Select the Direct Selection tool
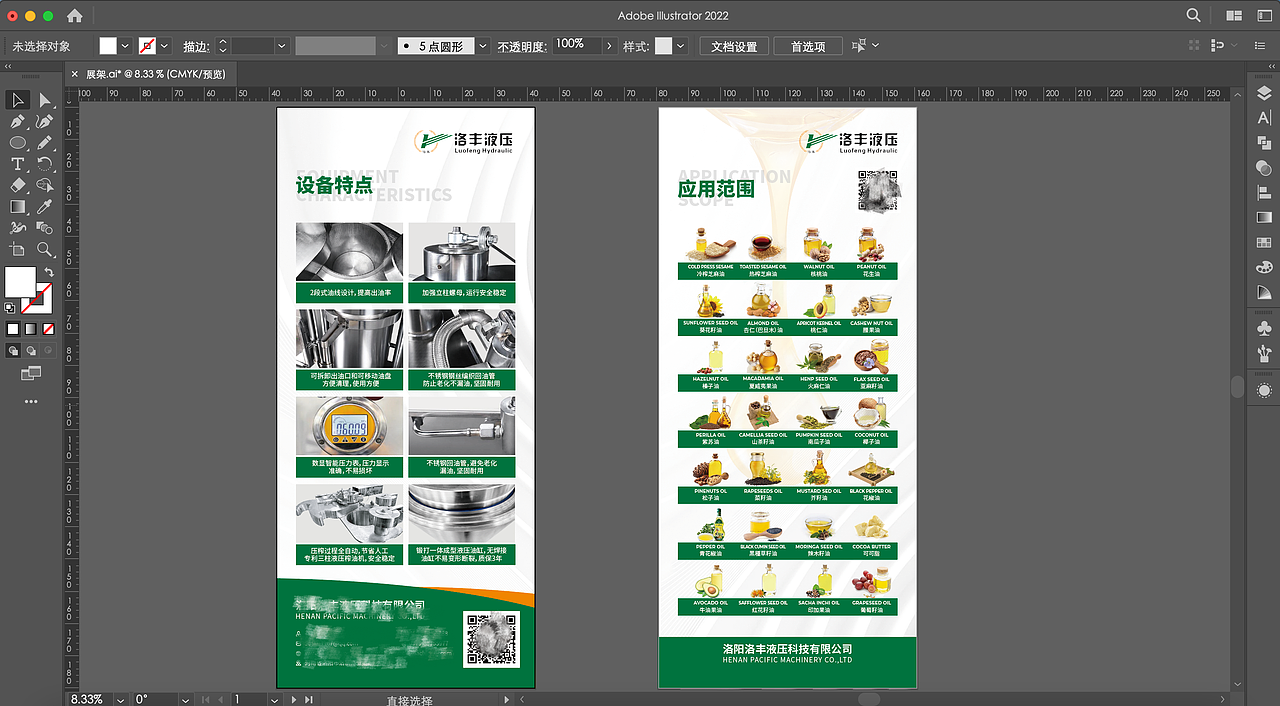This screenshot has width=1280, height=706. point(45,100)
